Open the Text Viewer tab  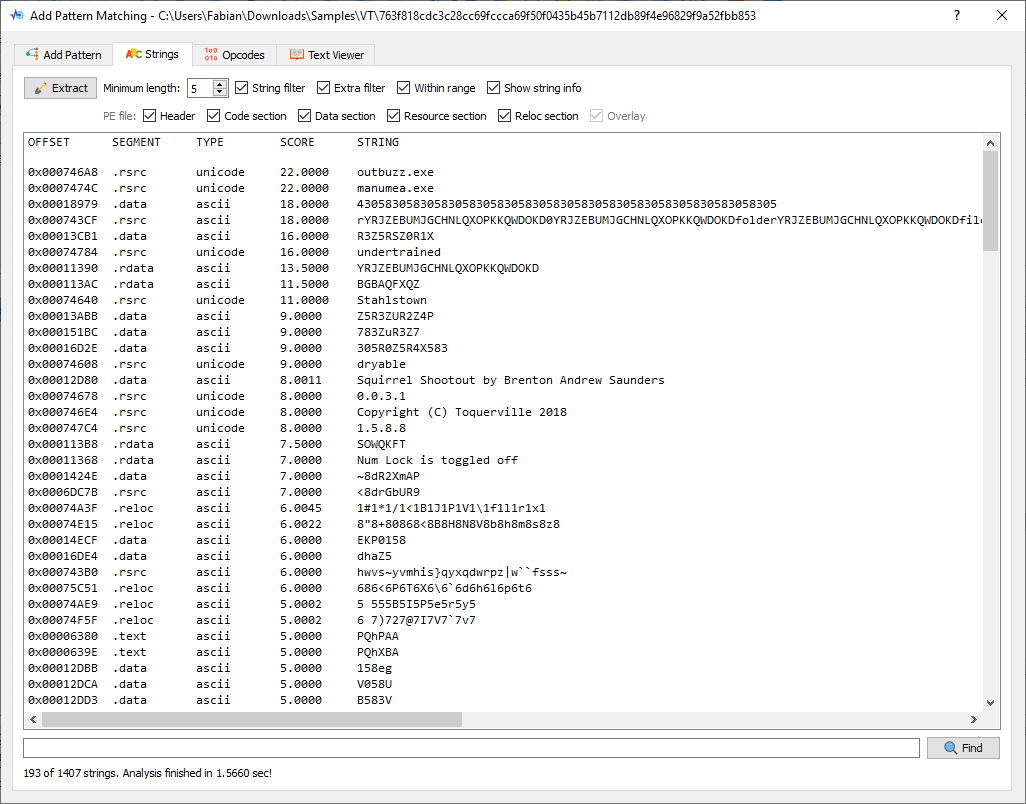click(326, 55)
